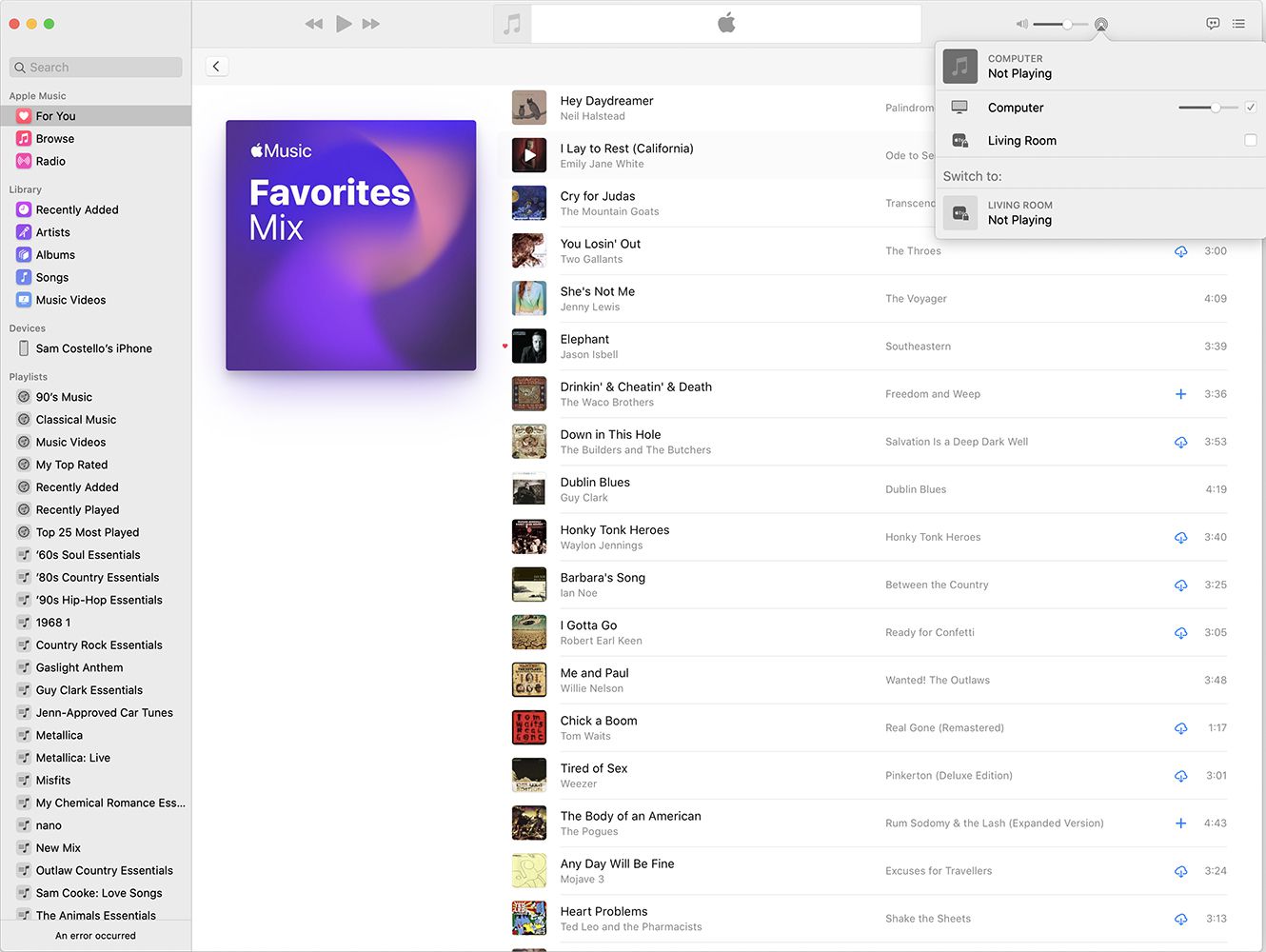This screenshot has height=952, width=1266.
Task: Download Down in This Hole cloud icon
Action: coord(1180,442)
